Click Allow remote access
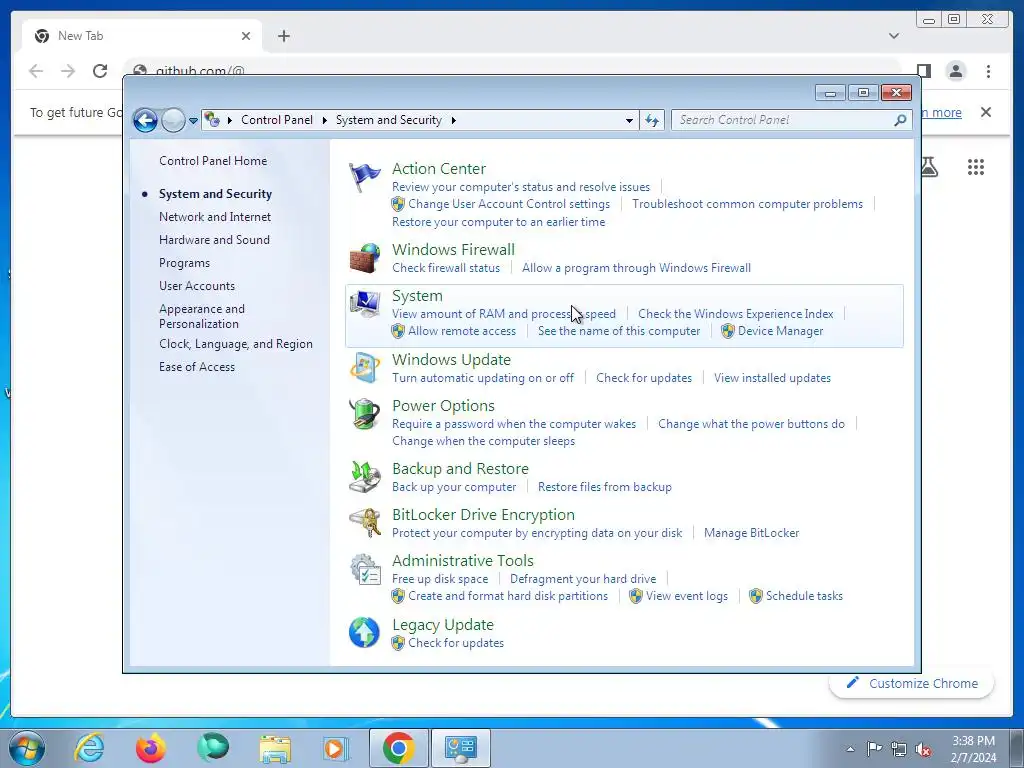This screenshot has height=768, width=1024. point(462,331)
